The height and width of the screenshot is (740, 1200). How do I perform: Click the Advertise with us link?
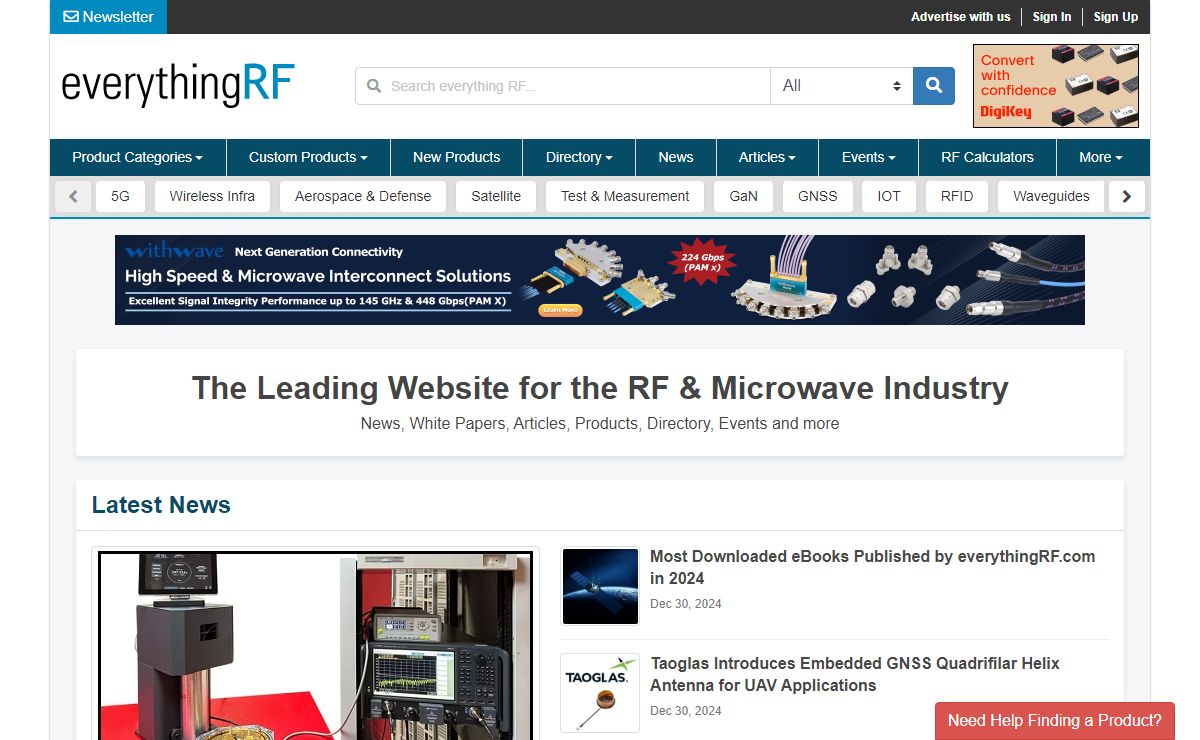tap(960, 17)
